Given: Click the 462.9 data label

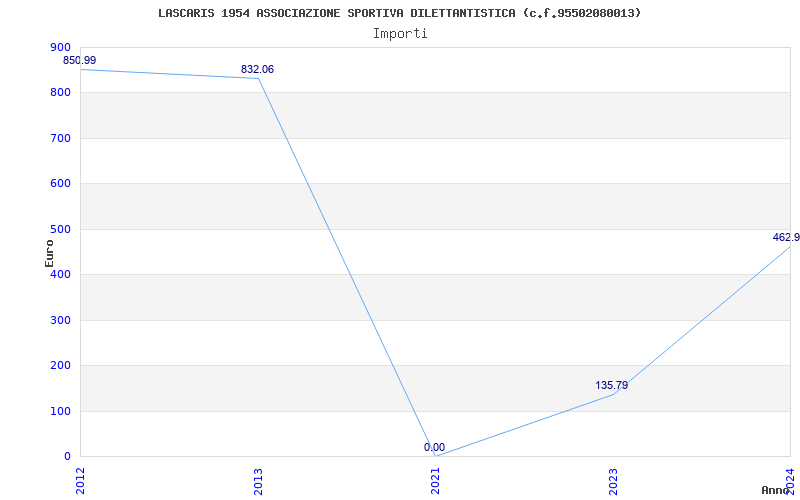Looking at the screenshot, I should click(x=786, y=237).
